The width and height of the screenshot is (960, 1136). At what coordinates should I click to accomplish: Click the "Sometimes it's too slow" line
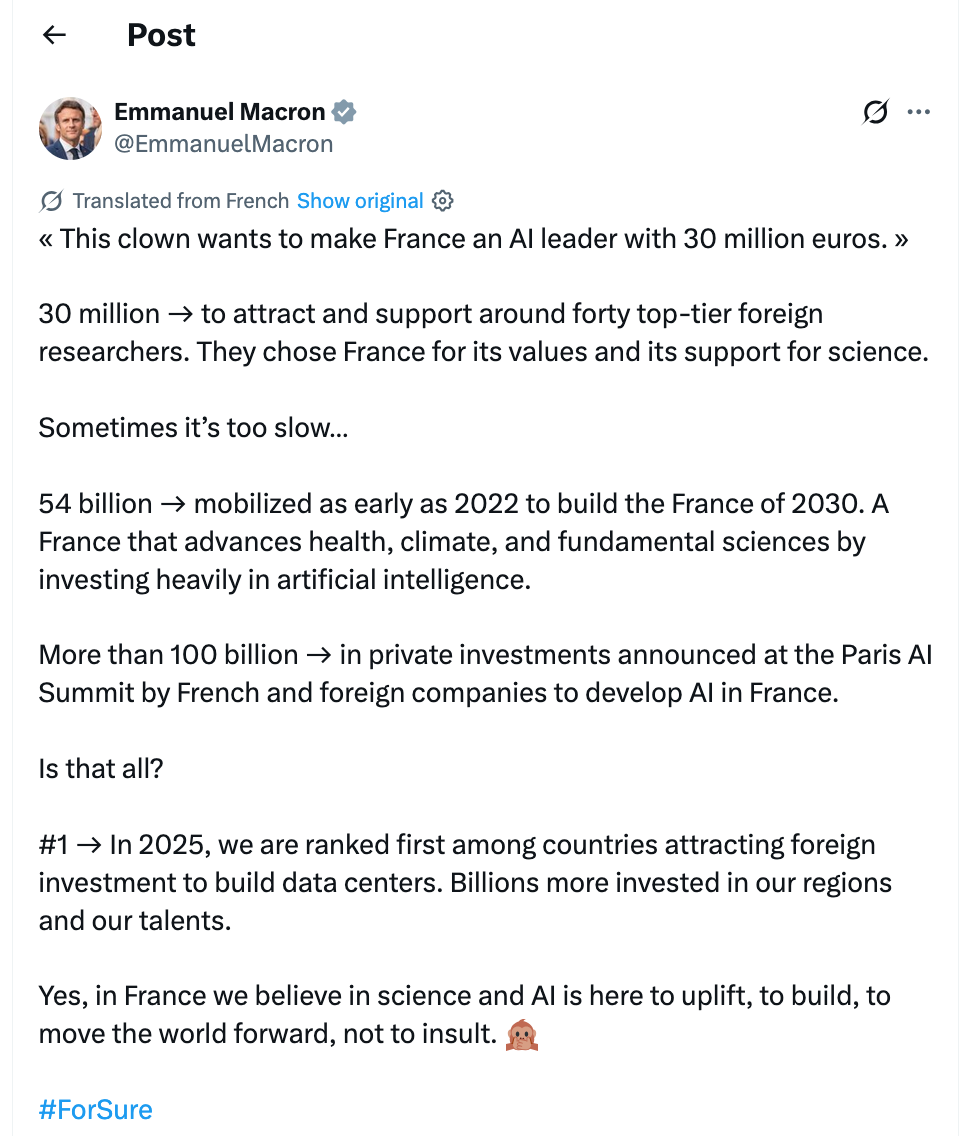193,428
